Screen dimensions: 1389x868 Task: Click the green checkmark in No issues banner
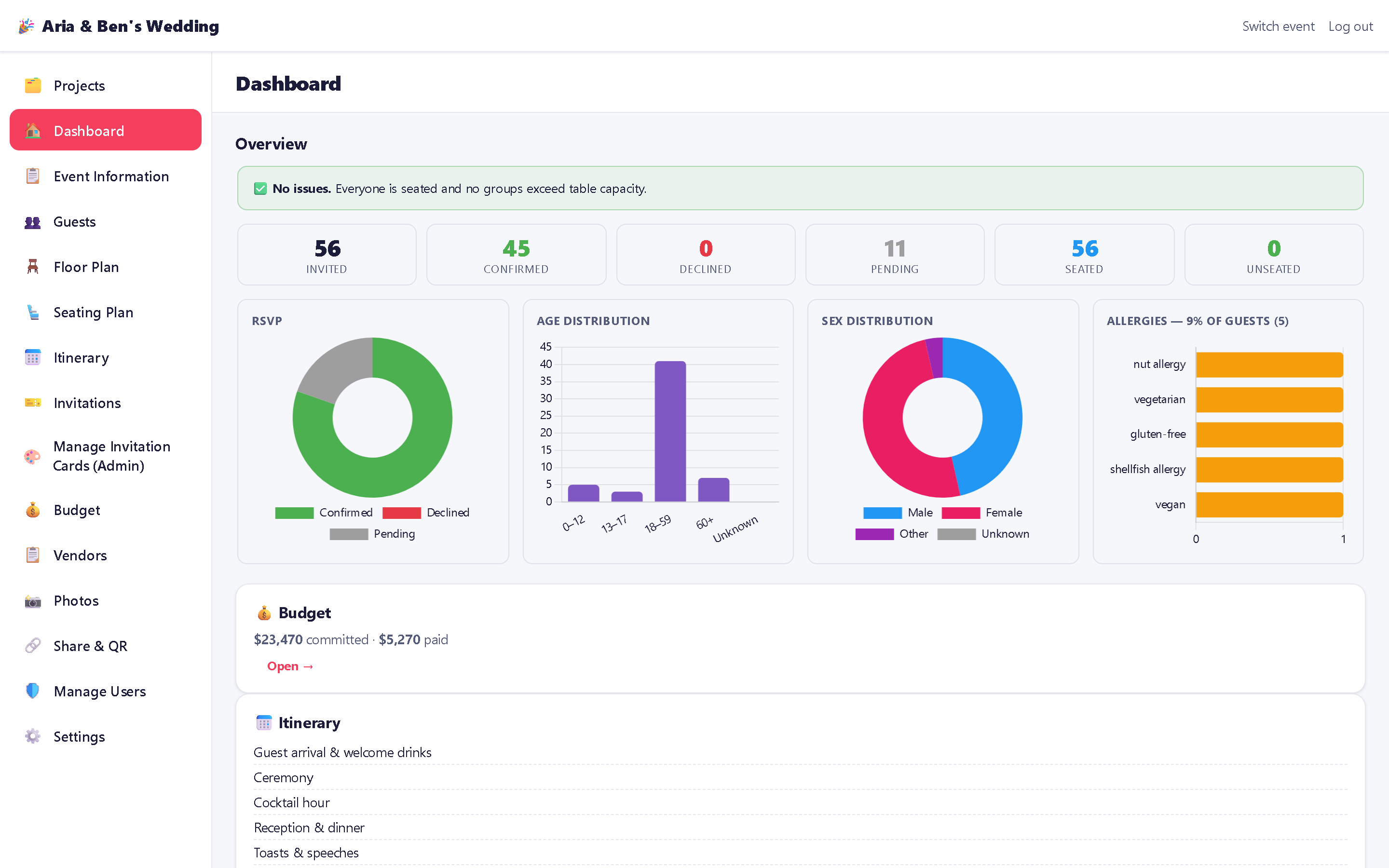[x=260, y=189]
